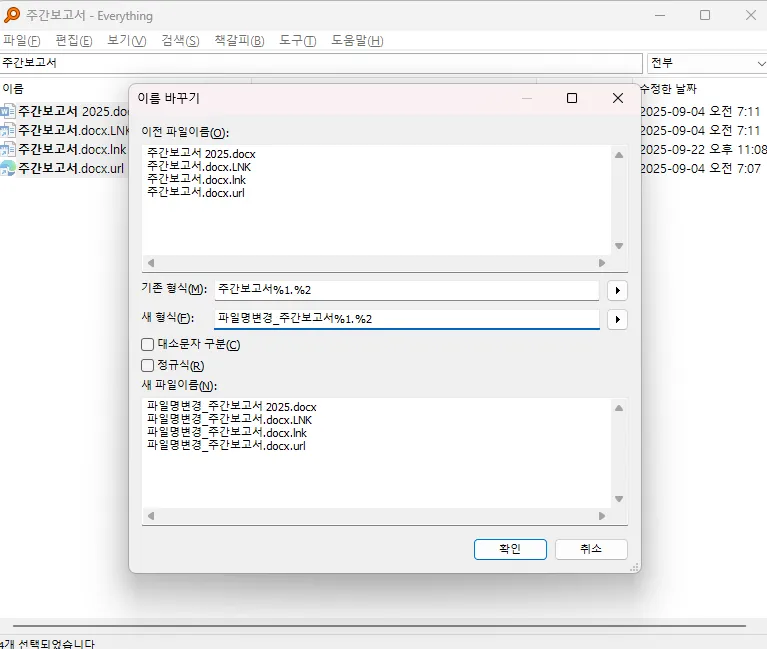This screenshot has height=649, width=767.
Task: Maximize the 이름 바꾸기 dialog
Action: [x=571, y=98]
